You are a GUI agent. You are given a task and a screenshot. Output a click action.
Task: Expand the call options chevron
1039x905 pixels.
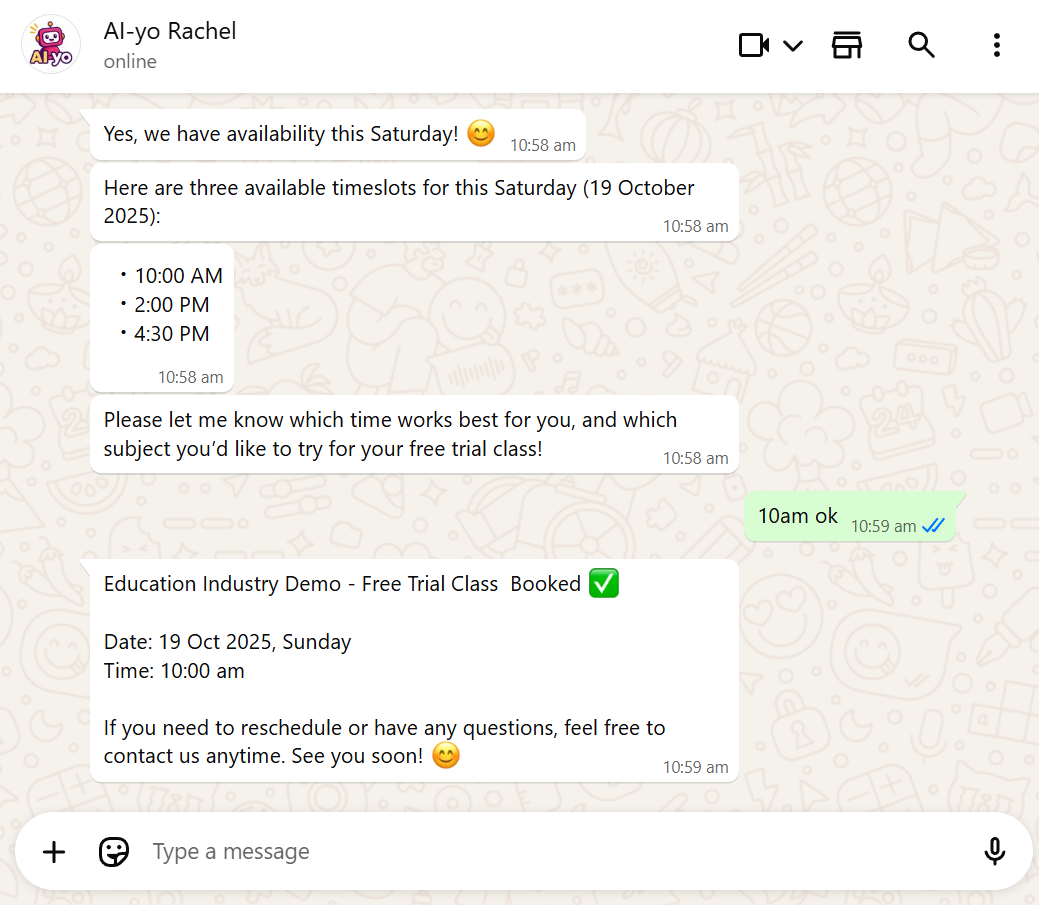click(x=793, y=46)
